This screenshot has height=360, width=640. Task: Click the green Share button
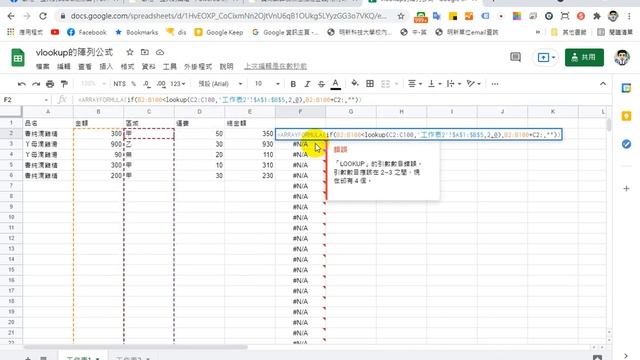[584, 57]
